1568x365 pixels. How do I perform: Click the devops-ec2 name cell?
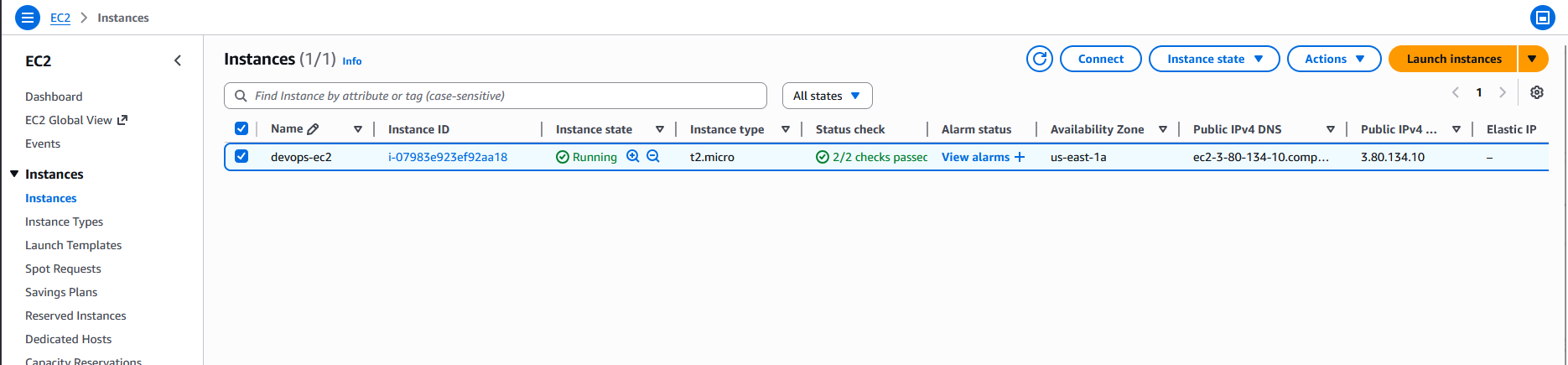click(301, 157)
